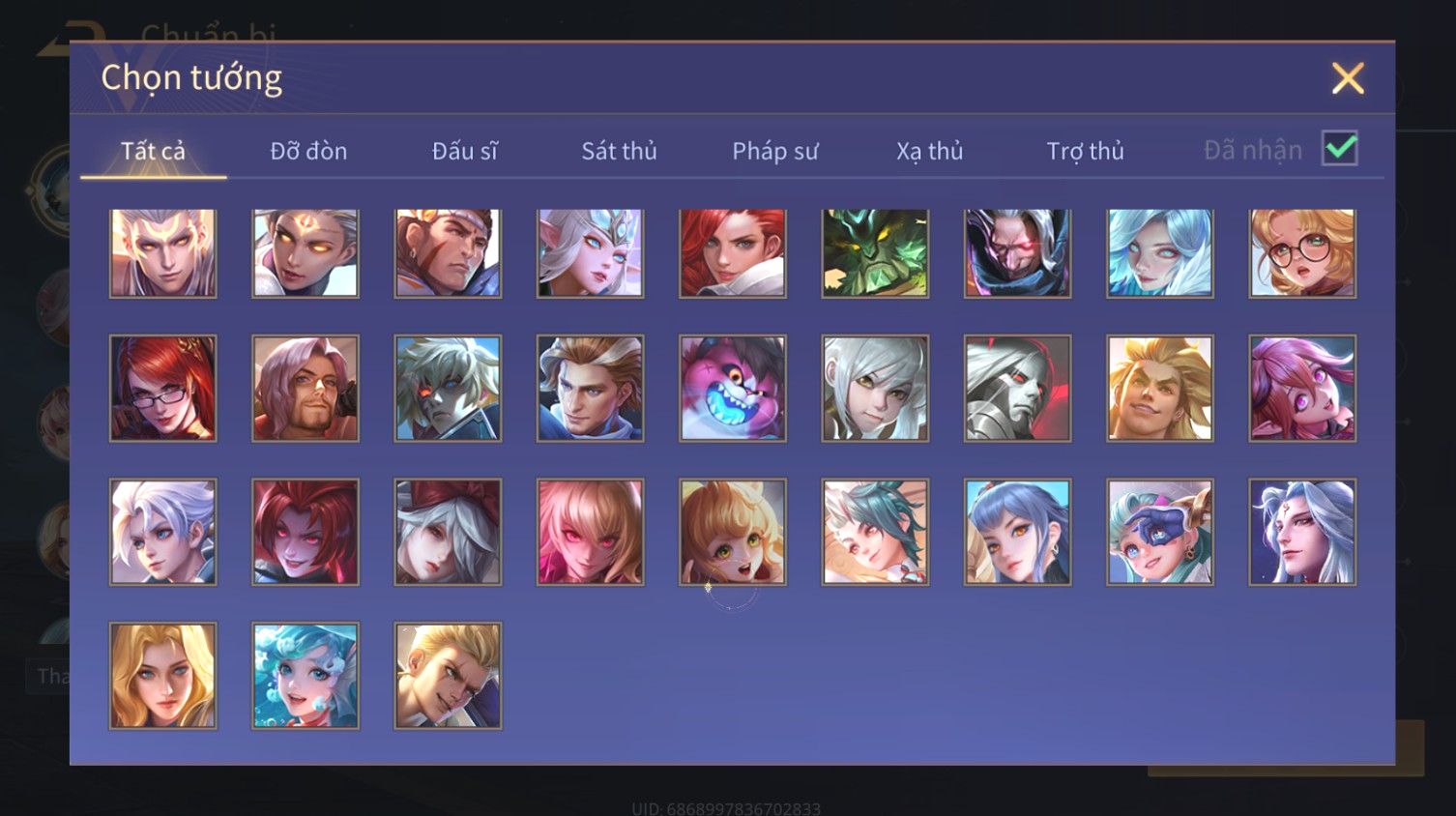Choose the icy blue-haired female hero
Image resolution: width=1456 pixels, height=816 pixels.
tap(1160, 253)
